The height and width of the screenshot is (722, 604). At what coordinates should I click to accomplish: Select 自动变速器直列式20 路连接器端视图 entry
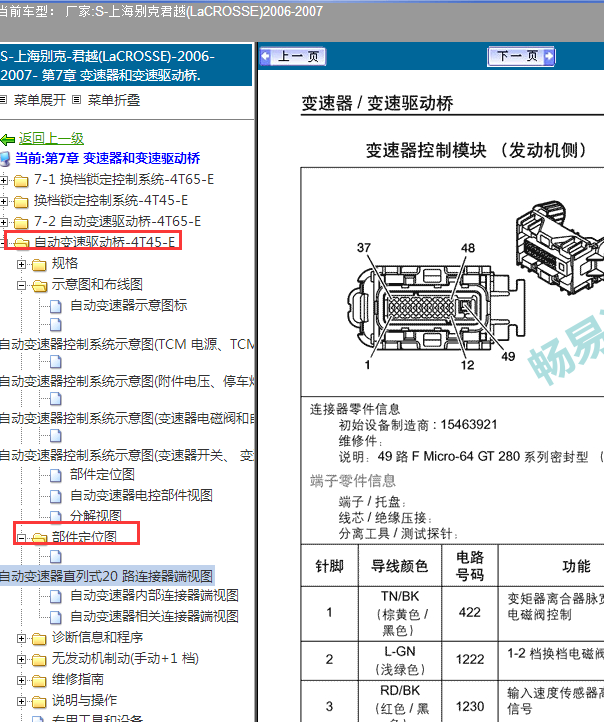point(107,576)
